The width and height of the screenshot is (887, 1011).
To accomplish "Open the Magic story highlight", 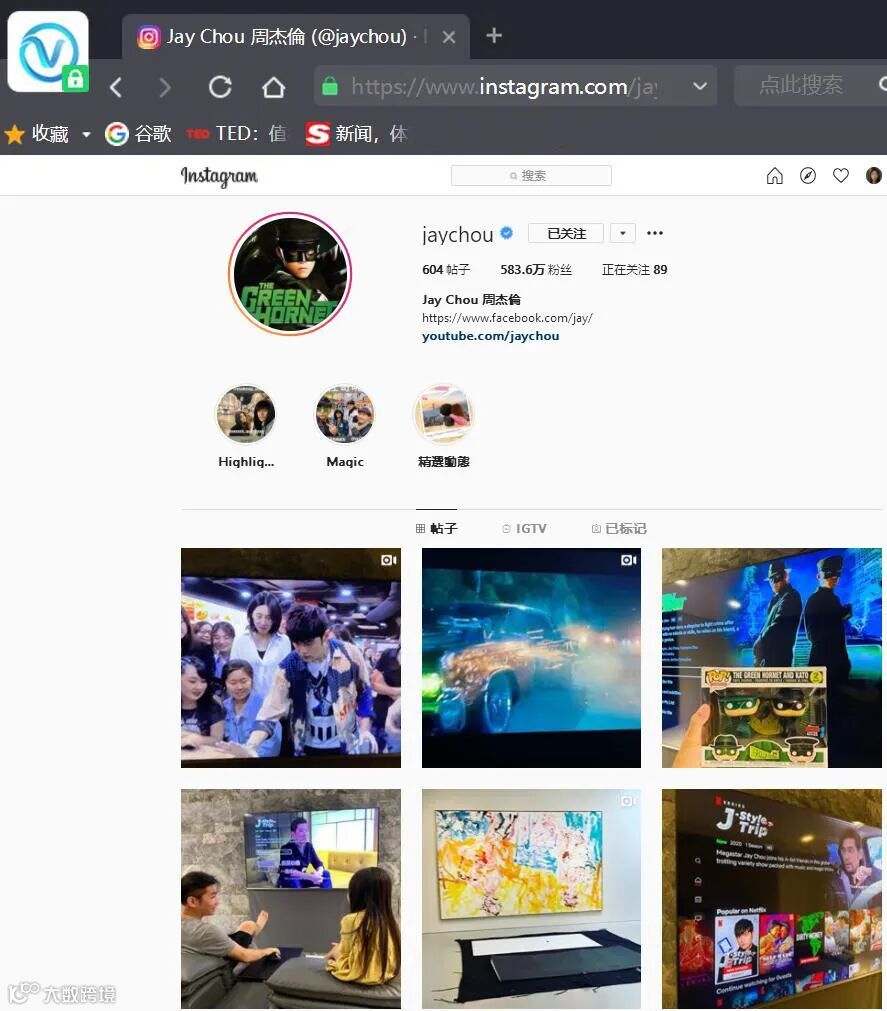I will pyautogui.click(x=345, y=426).
